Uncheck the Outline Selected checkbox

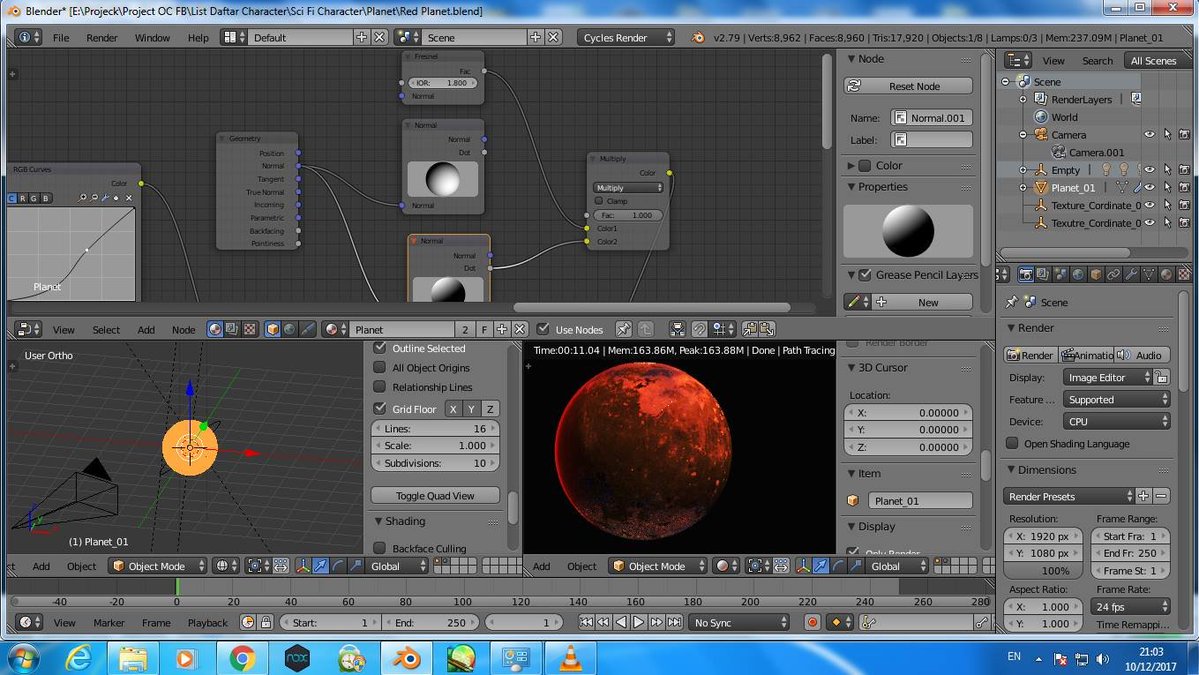(379, 348)
